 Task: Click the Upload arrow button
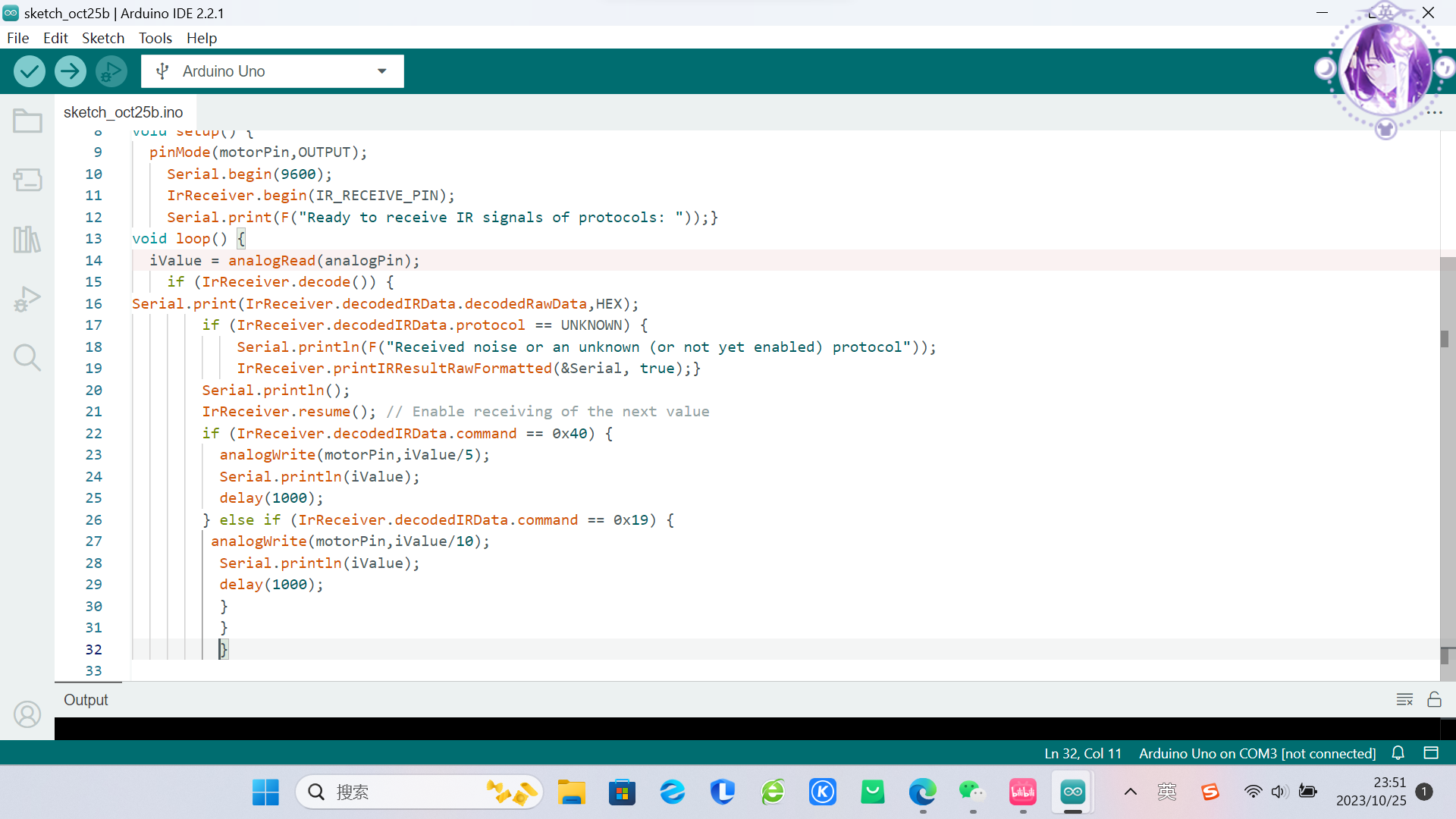click(x=70, y=71)
